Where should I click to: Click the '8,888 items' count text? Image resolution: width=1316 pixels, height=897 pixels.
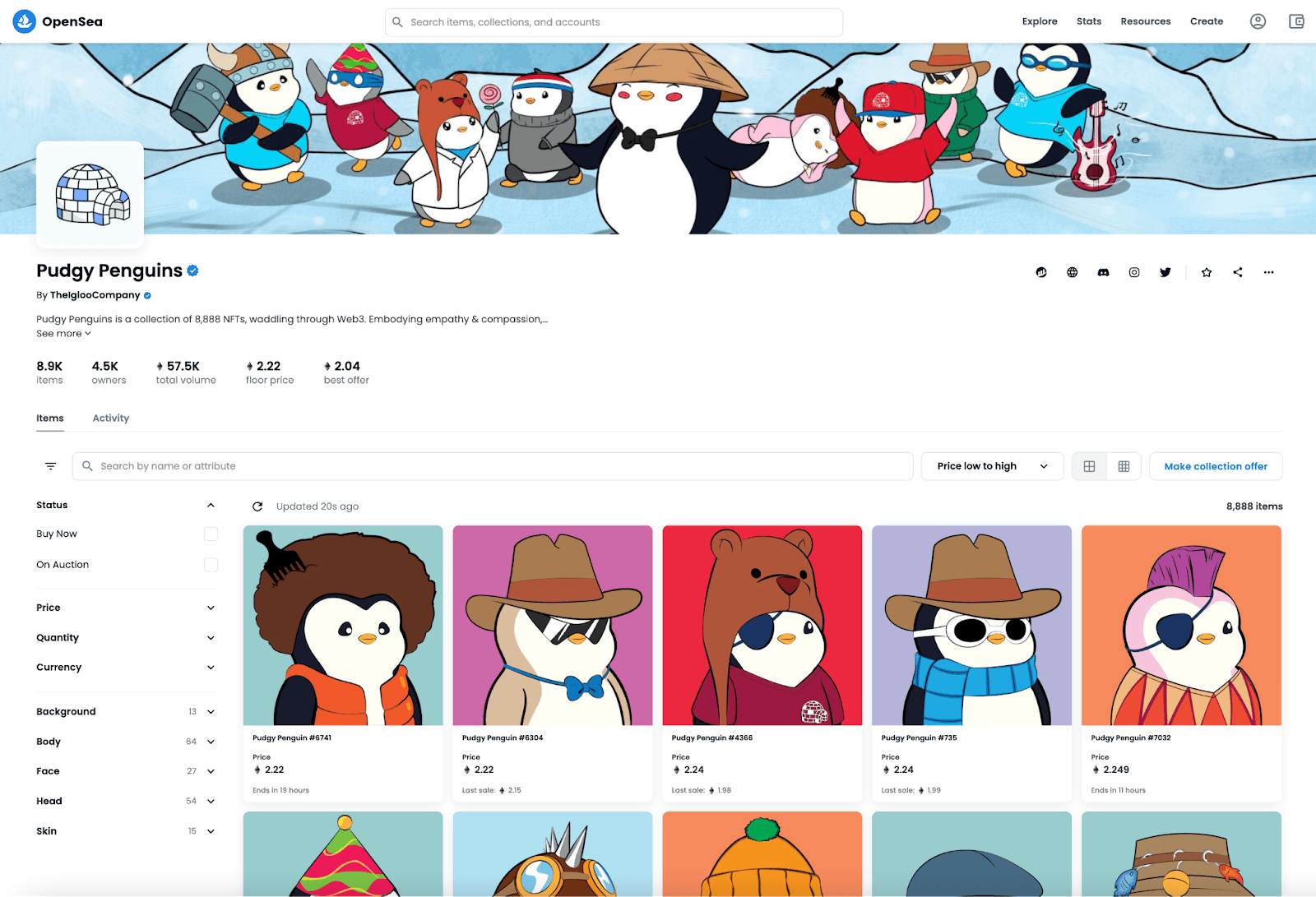point(1254,506)
